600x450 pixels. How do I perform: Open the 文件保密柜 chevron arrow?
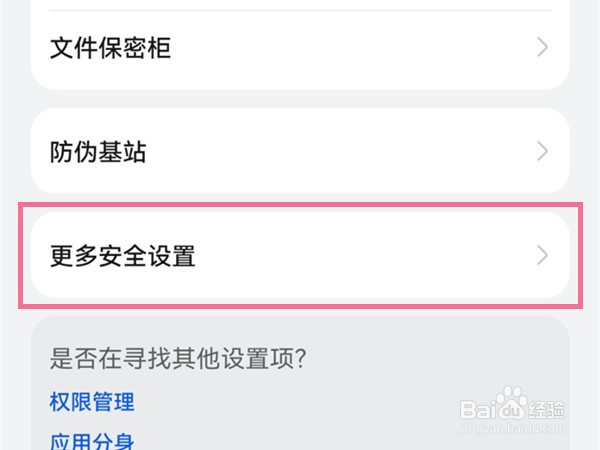point(542,47)
